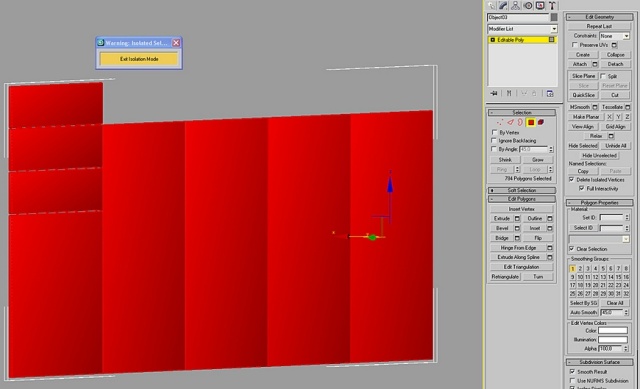Select Vertex sub-object level icon
Screen dimensions: 640x389
(500, 122)
